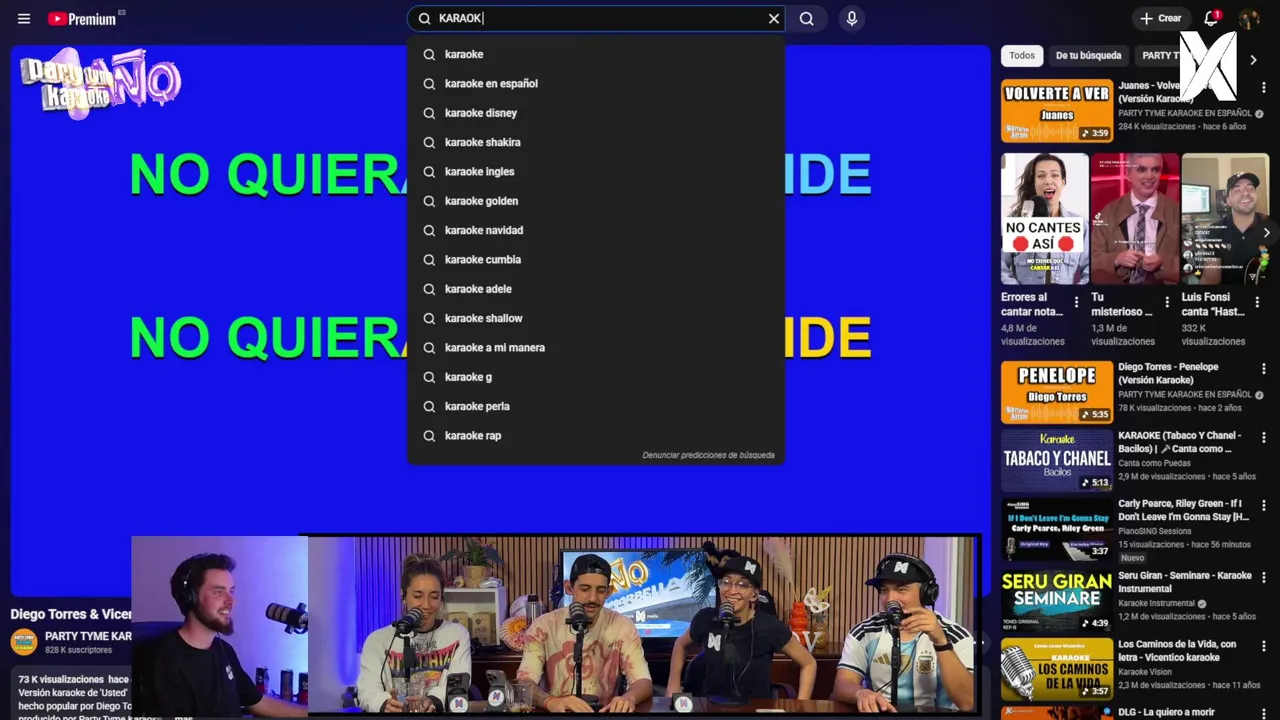
Task: Choose the 'karaoke a mi manera' suggestion
Action: pyautogui.click(x=596, y=348)
